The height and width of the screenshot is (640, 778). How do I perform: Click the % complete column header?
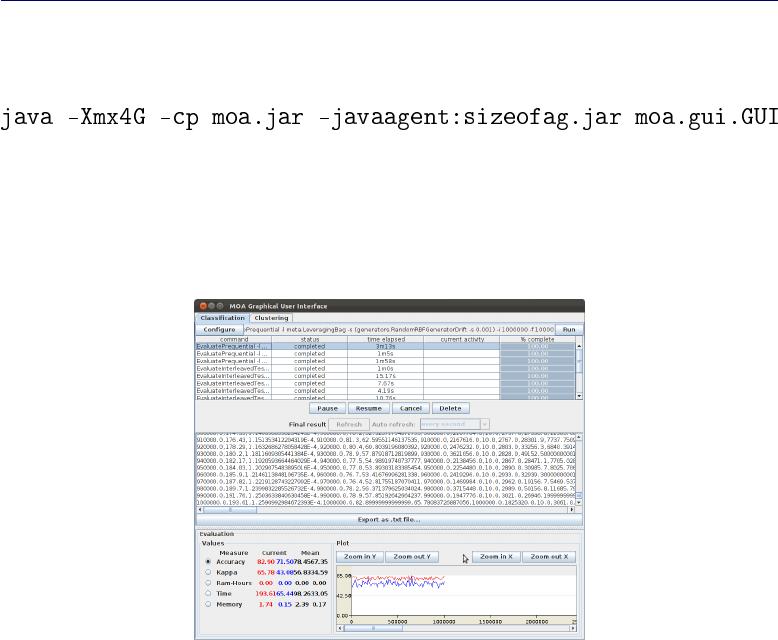(537, 339)
